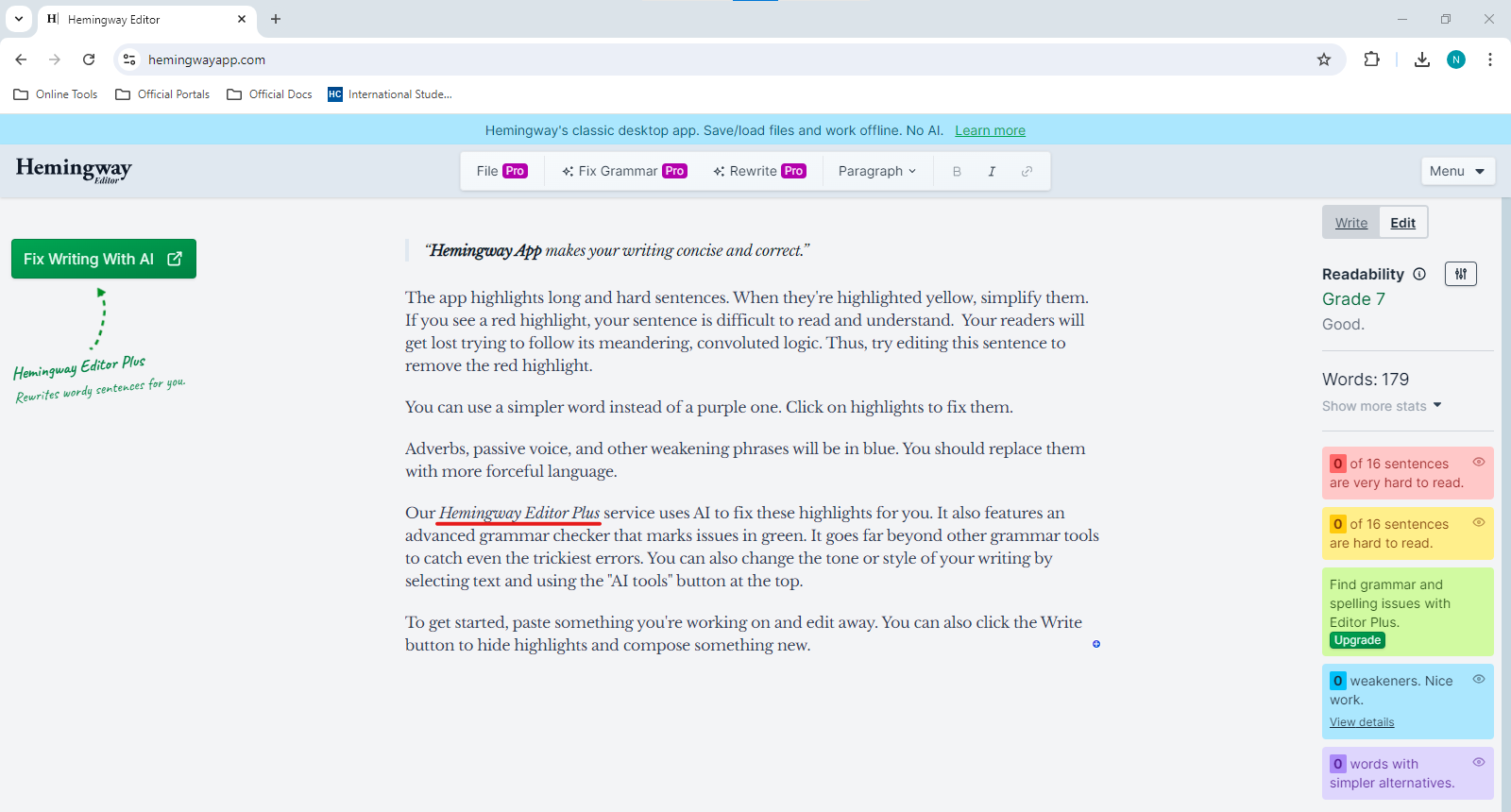
Task: Open View details link for weakeners
Action: pos(1362,722)
